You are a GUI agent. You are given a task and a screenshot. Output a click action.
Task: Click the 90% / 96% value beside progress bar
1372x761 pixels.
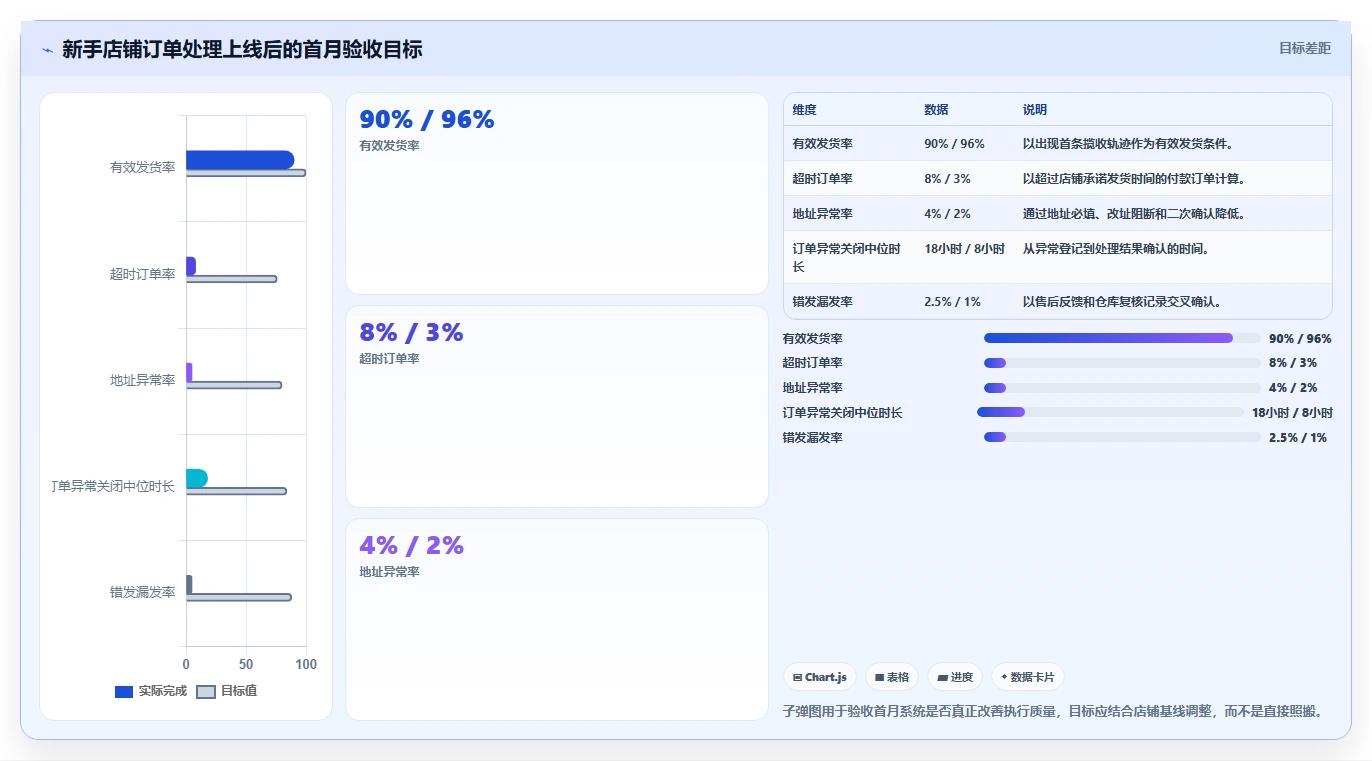(1300, 338)
